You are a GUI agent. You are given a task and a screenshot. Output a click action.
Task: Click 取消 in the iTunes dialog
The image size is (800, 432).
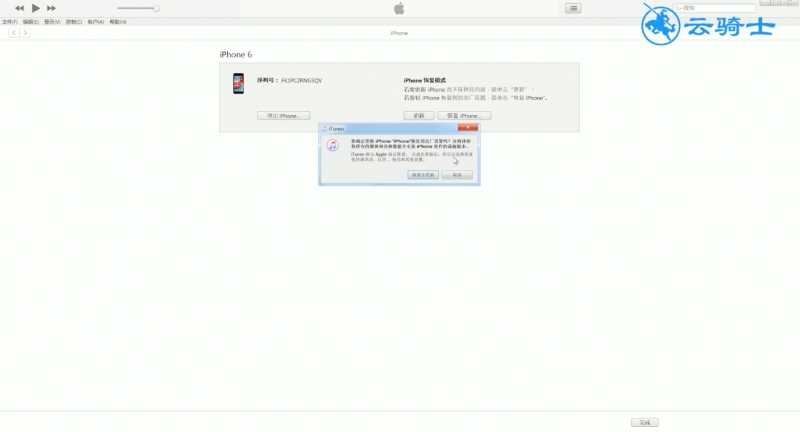[457, 175]
